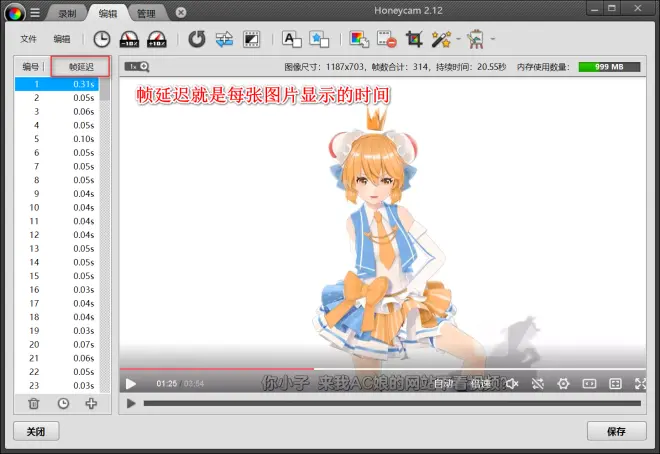The image size is (660, 454).
Task: Click the color filter photo icon
Action: (359, 39)
